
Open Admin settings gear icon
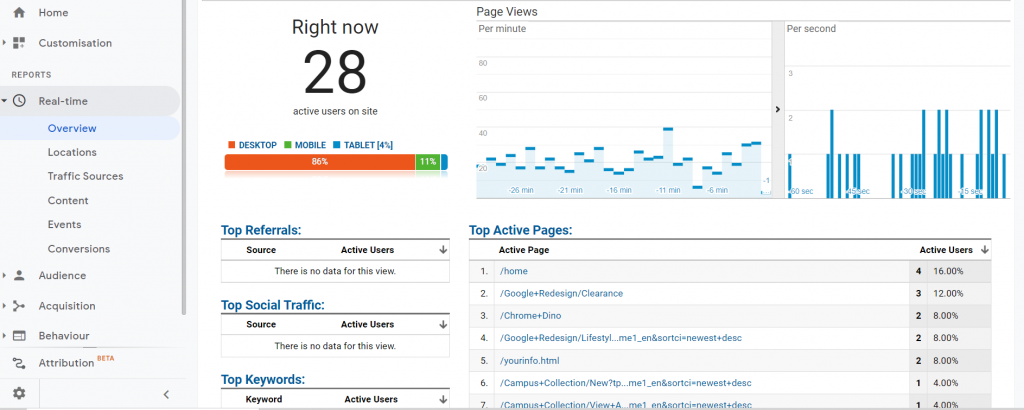19,394
